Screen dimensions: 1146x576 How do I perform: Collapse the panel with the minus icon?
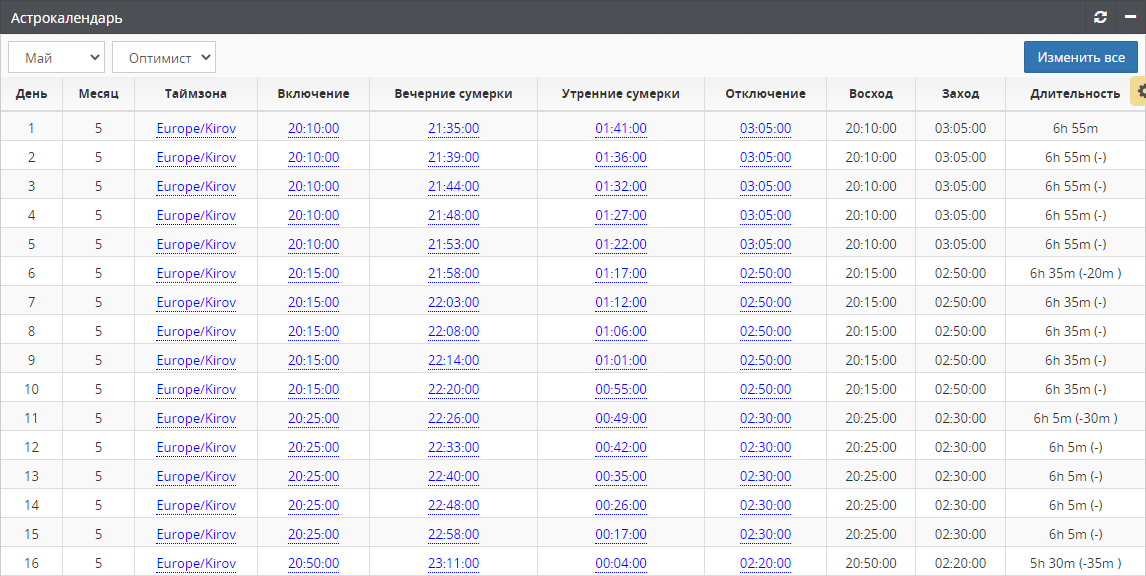[x=1130, y=17]
